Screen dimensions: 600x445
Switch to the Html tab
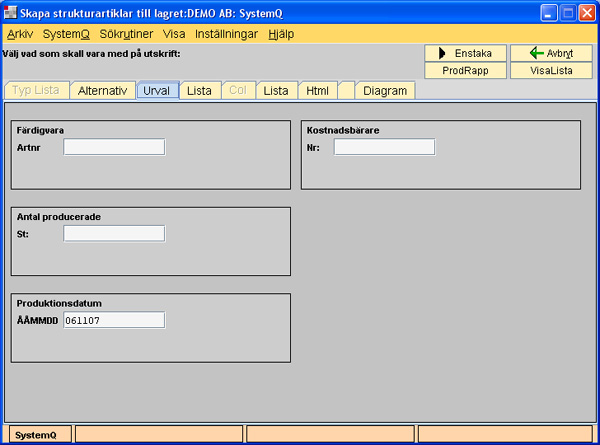pos(317,90)
